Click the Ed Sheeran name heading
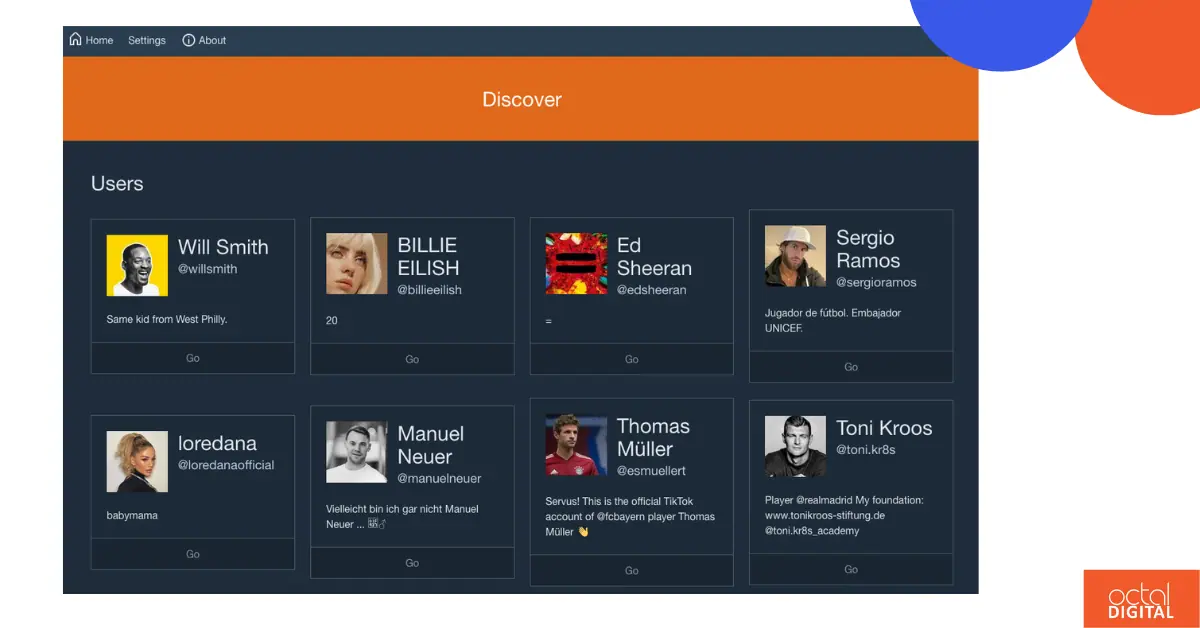Image resolution: width=1200 pixels, height=628 pixels. (x=654, y=257)
